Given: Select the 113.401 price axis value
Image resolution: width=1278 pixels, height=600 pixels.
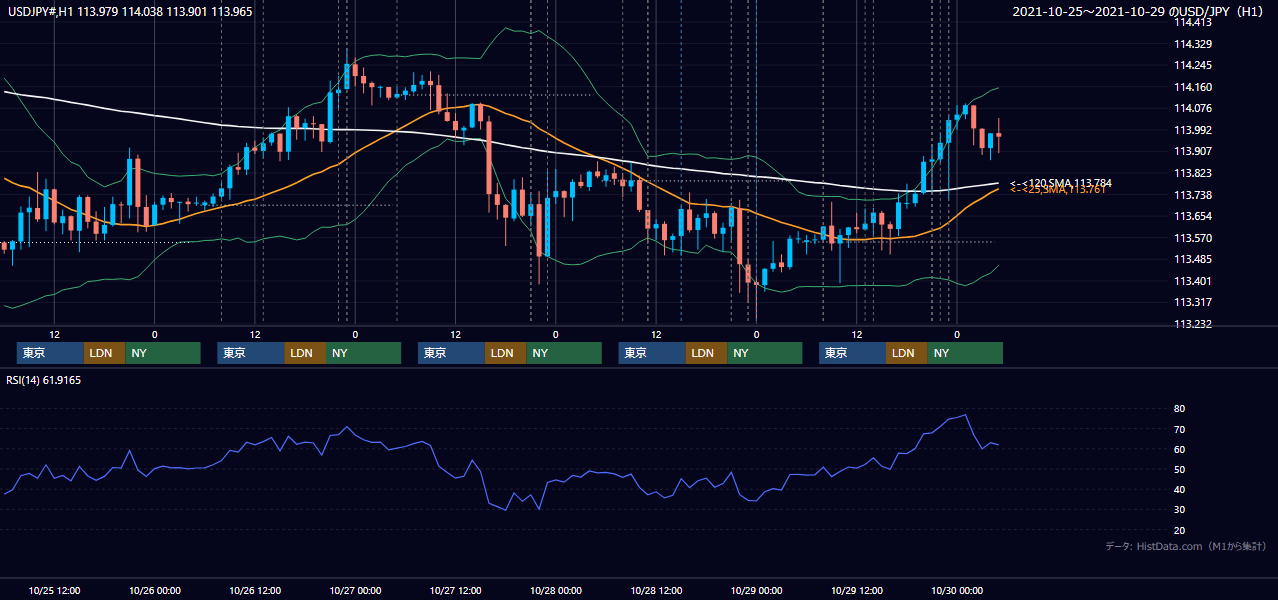Looking at the screenshot, I should click(1193, 281).
